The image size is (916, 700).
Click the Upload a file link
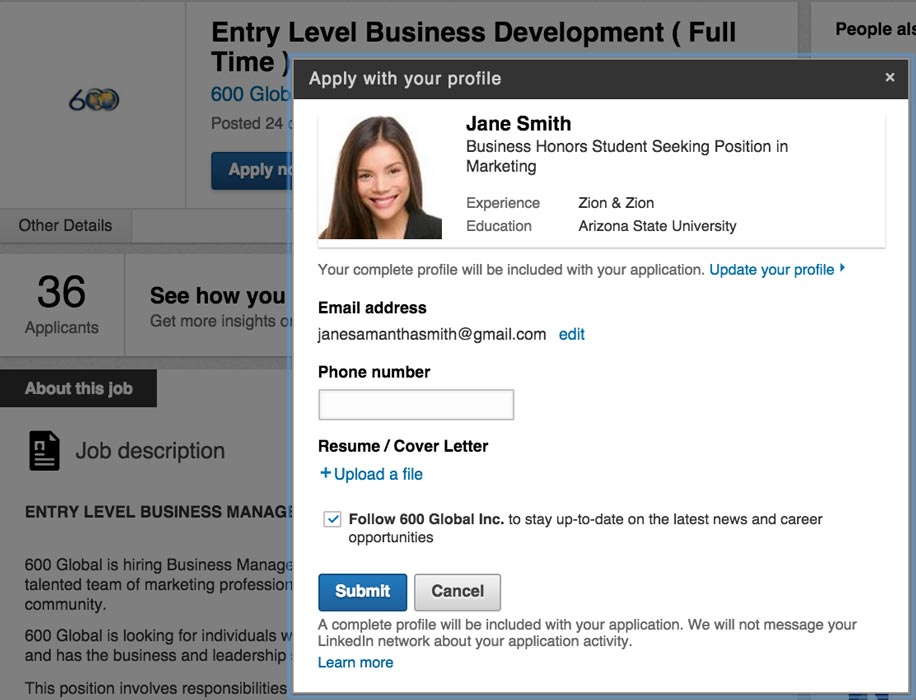[x=378, y=475]
